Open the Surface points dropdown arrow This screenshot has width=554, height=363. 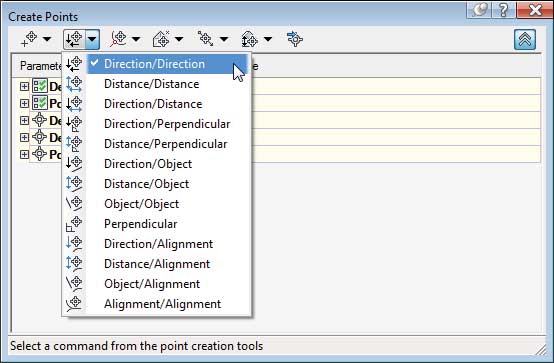click(179, 39)
